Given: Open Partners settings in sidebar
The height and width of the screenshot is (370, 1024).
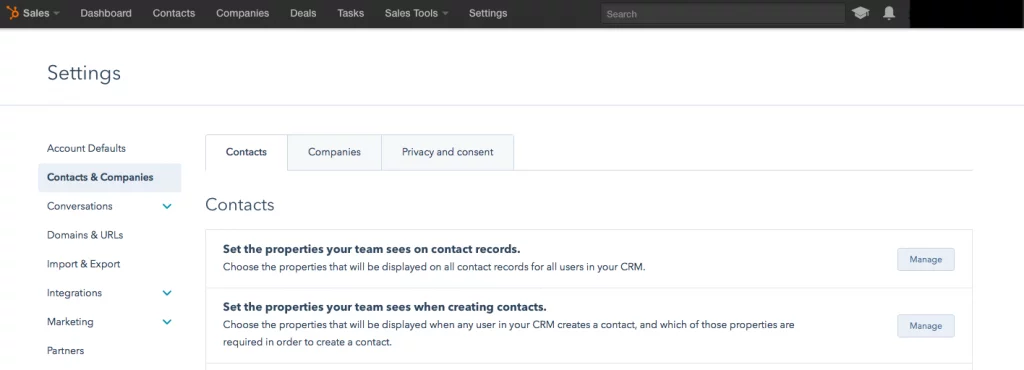Looking at the screenshot, I should click(x=65, y=350).
